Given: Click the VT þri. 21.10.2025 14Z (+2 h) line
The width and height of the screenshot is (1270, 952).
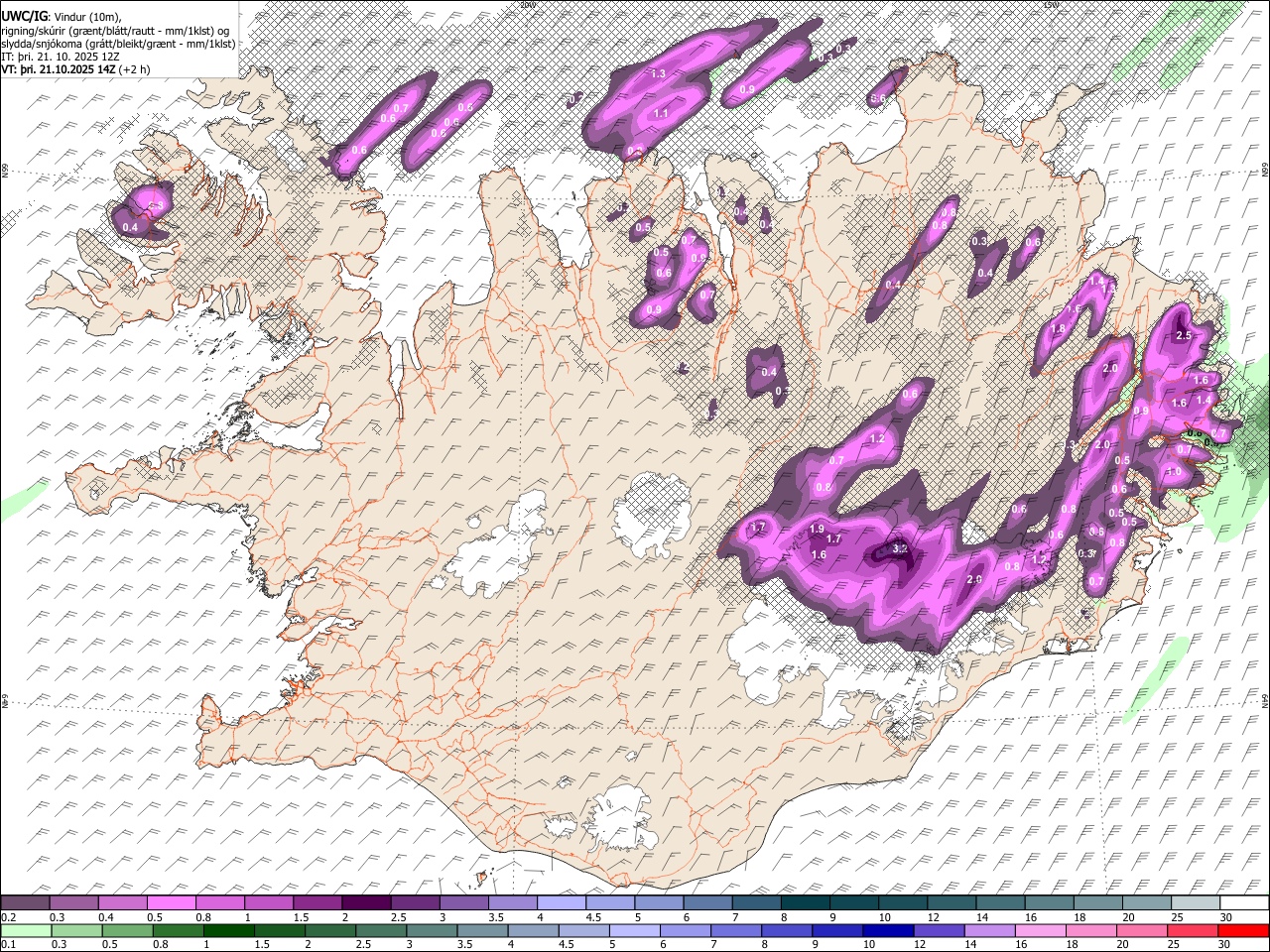Looking at the screenshot, I should pyautogui.click(x=75, y=69).
